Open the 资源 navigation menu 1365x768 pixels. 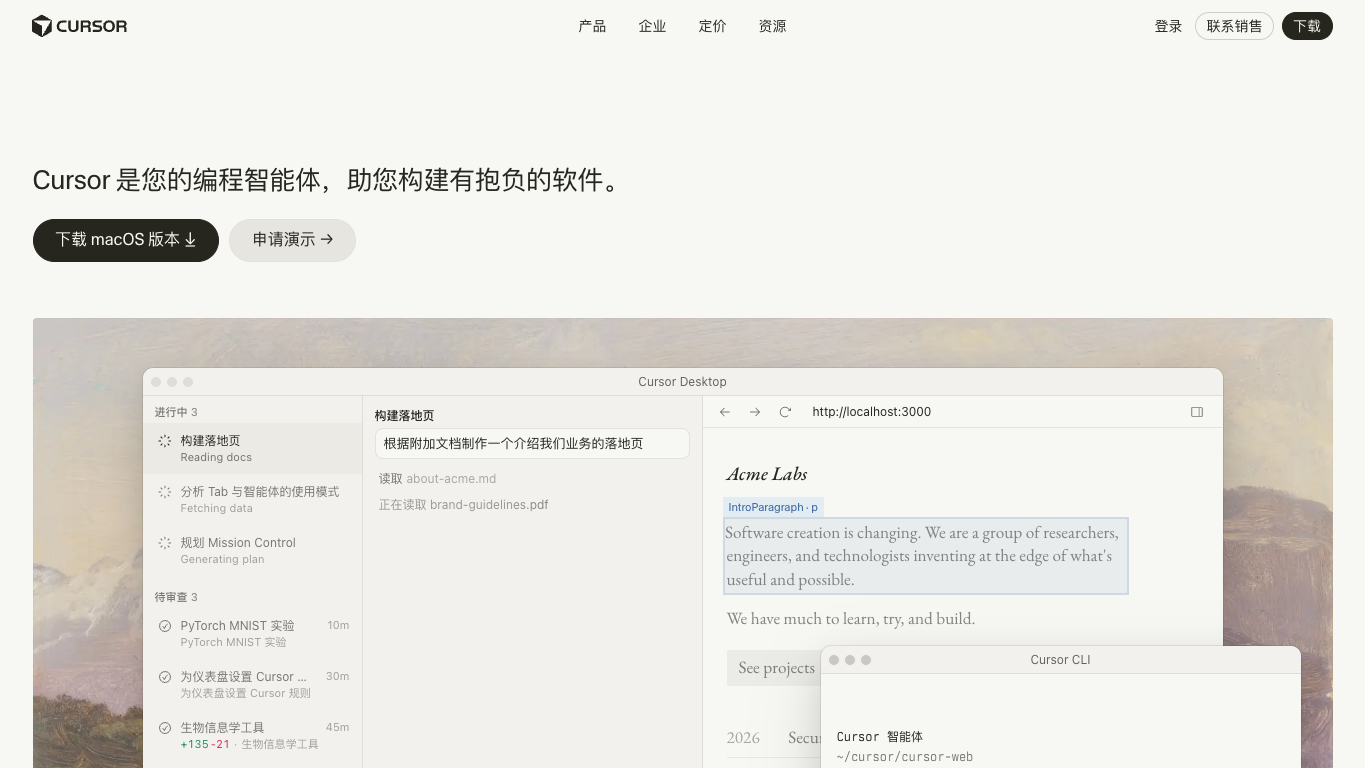click(x=772, y=26)
